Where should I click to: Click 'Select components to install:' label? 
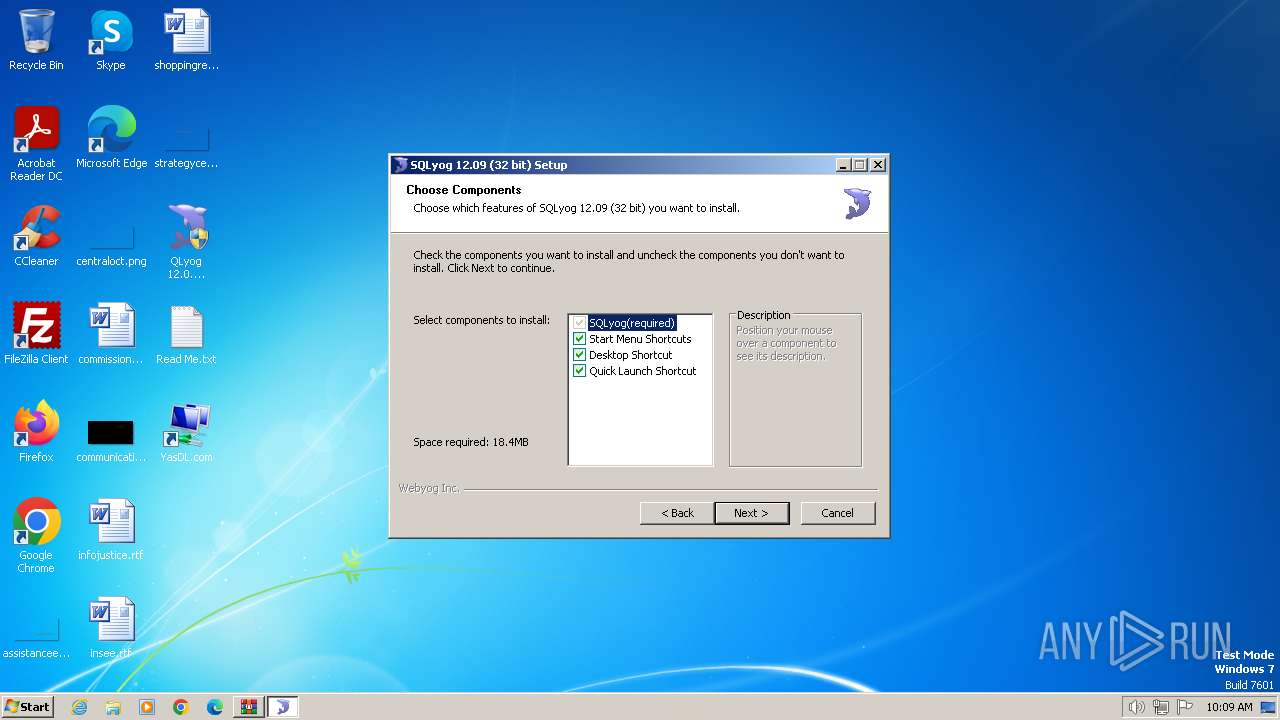[x=482, y=320]
